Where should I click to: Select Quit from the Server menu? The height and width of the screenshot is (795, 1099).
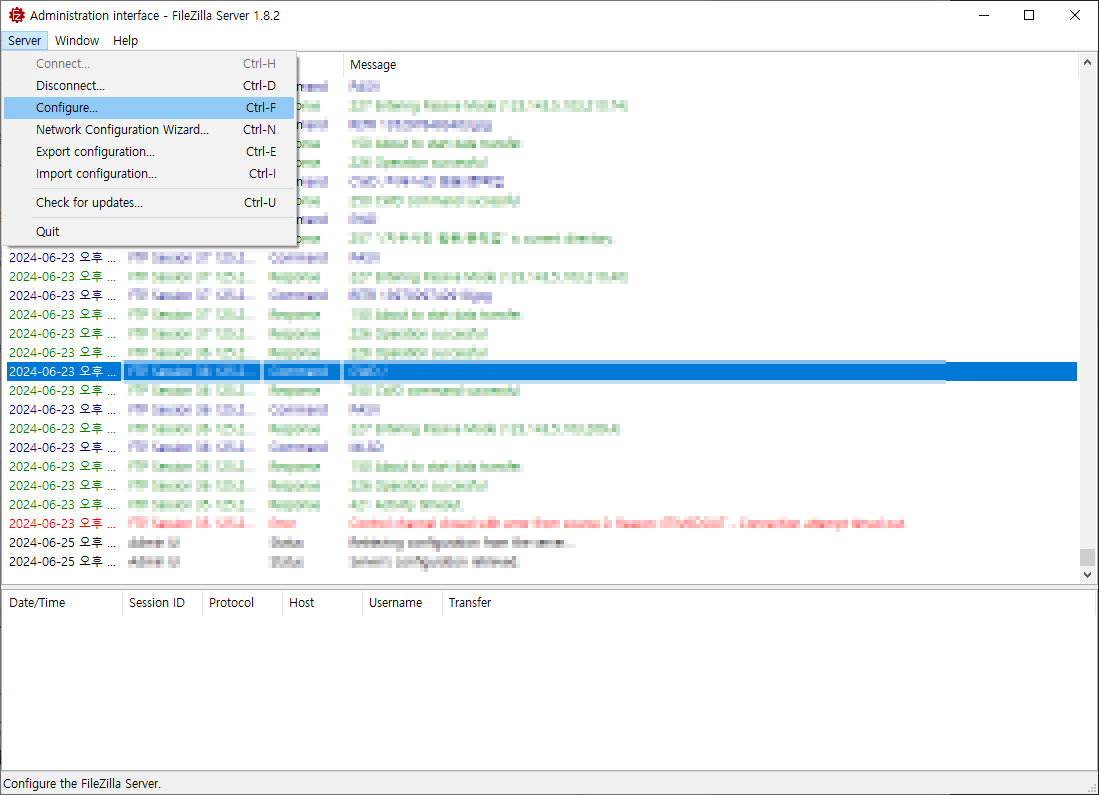click(x=149, y=231)
